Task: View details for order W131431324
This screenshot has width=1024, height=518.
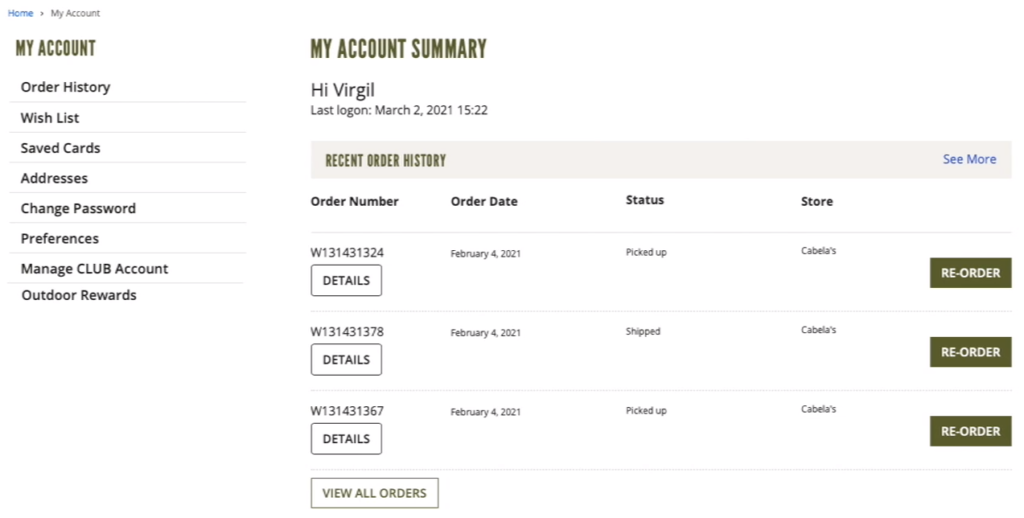Action: click(346, 280)
